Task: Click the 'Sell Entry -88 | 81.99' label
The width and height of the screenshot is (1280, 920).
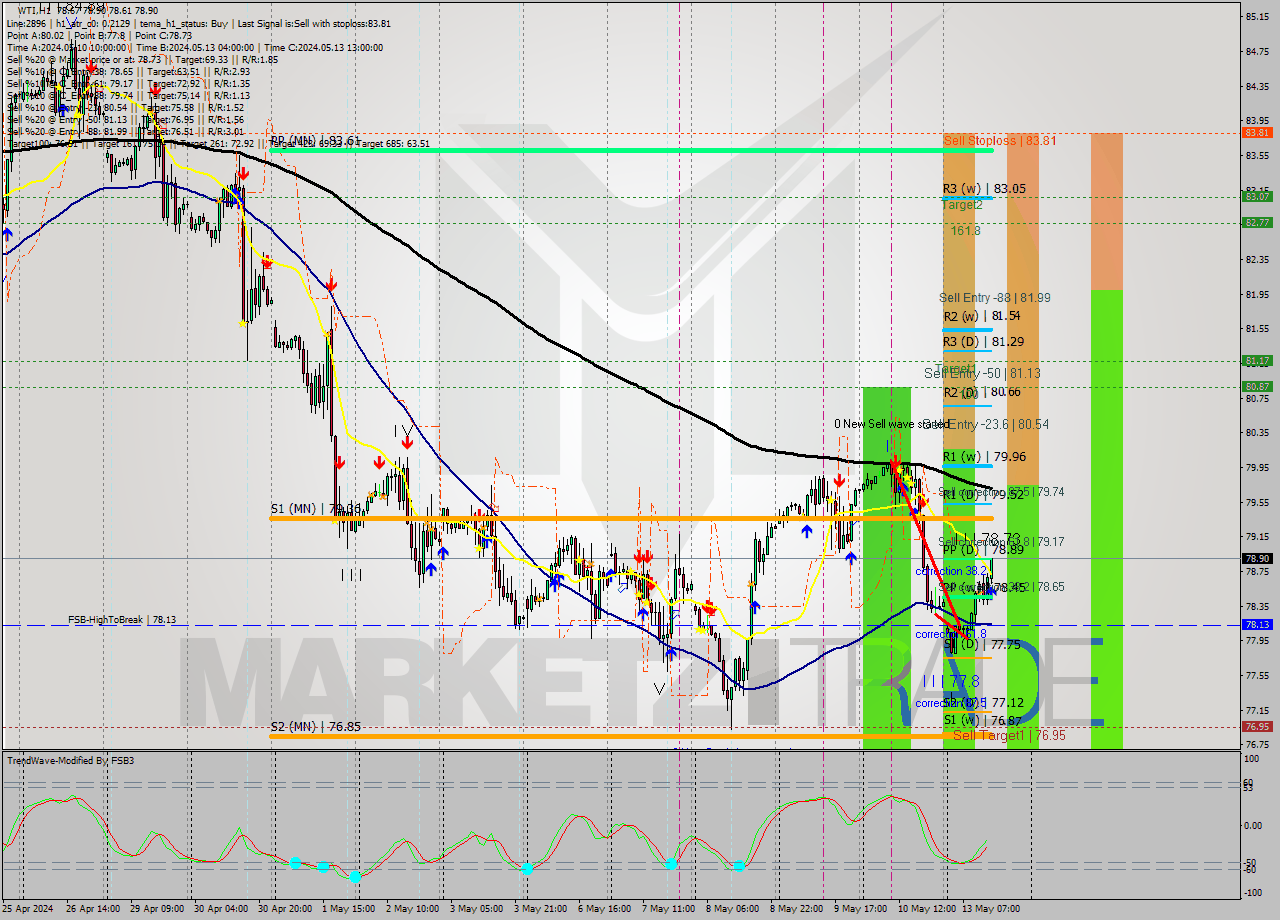Action: (995, 298)
